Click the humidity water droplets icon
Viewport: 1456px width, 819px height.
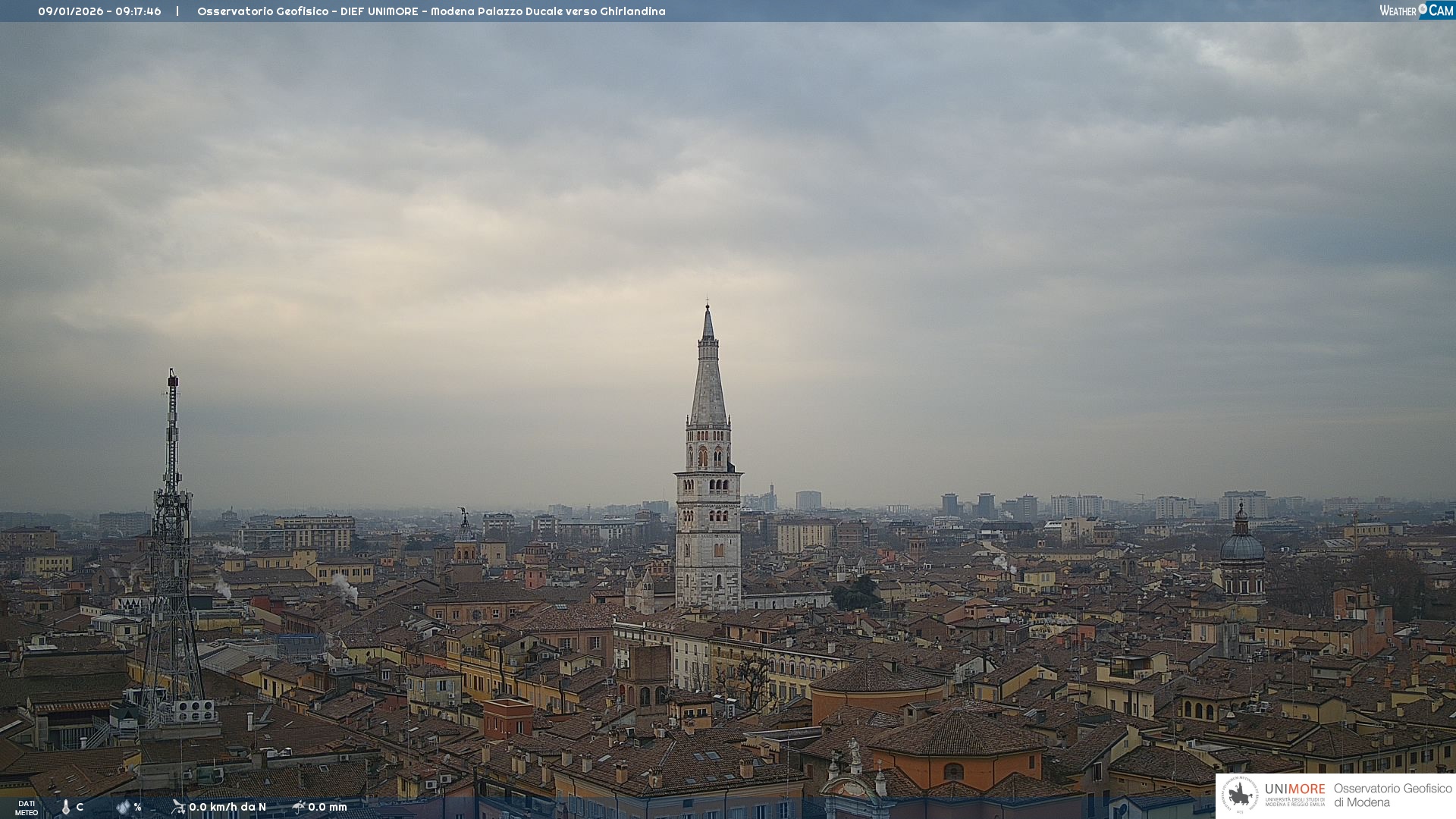click(123, 807)
